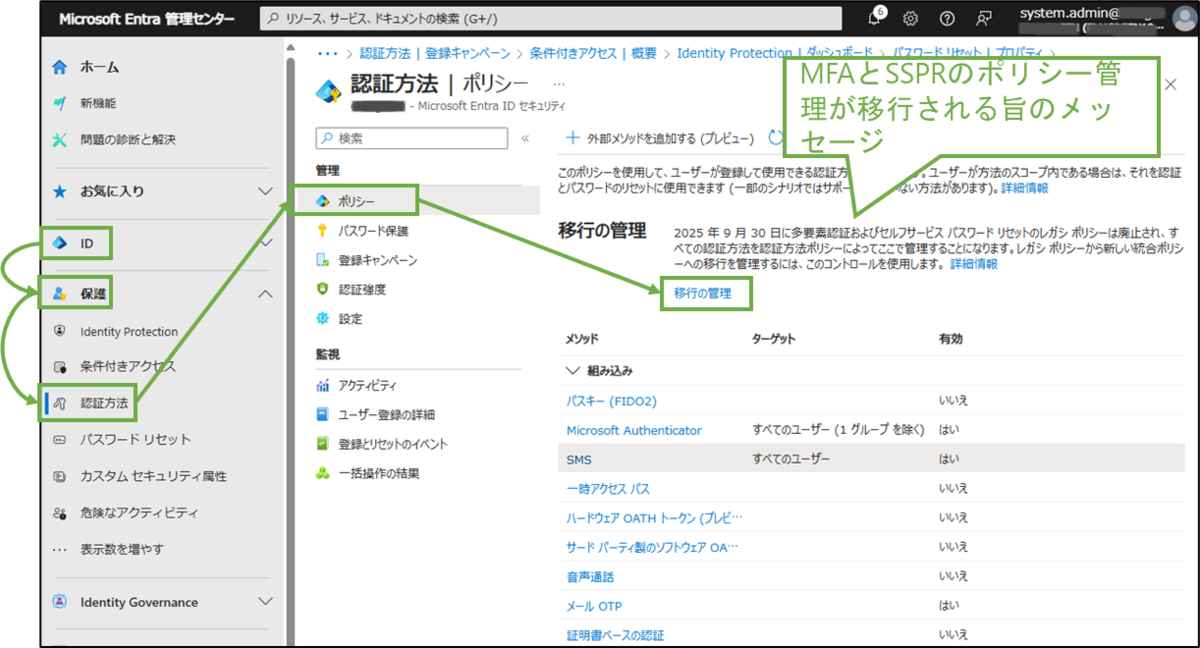Open 詳細情報 link in the migration notice
This screenshot has height=648, width=1200.
point(973,265)
